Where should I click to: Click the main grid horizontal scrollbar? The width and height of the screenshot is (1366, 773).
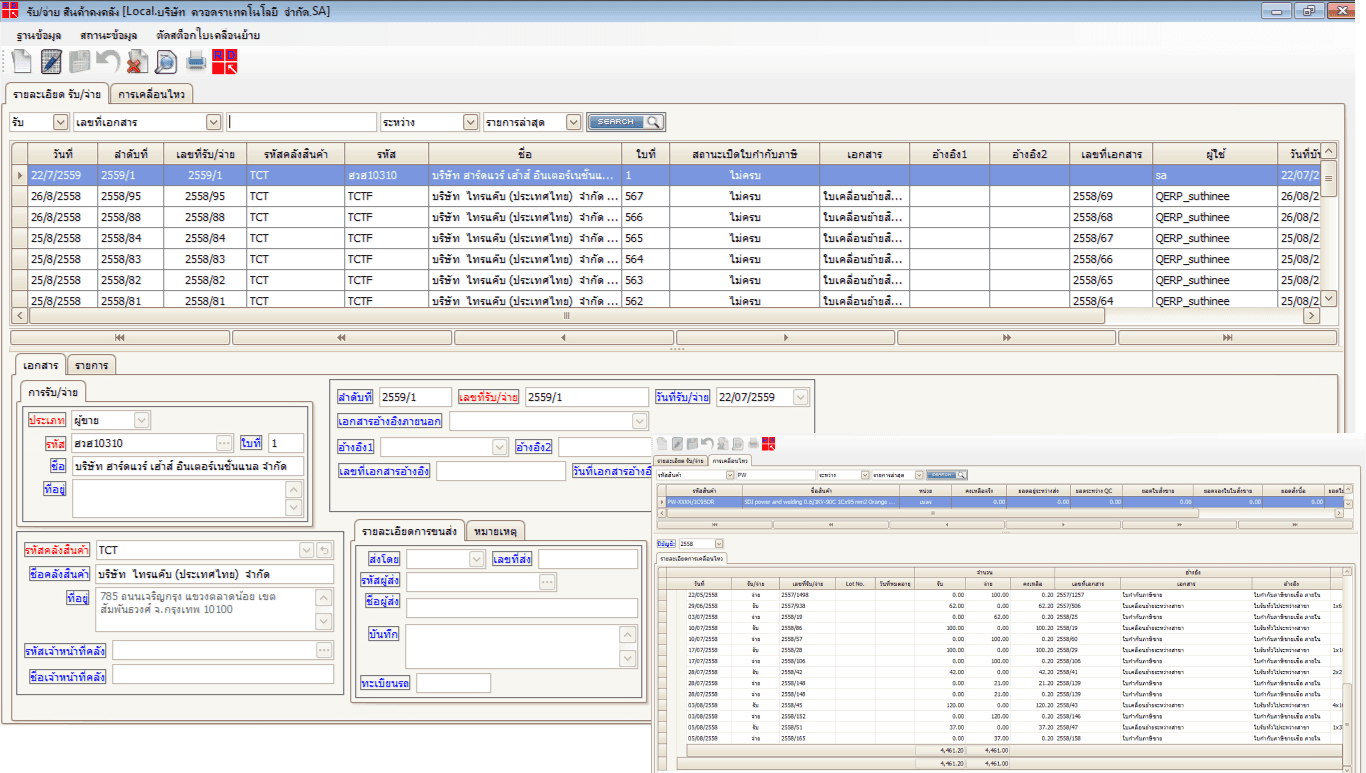pyautogui.click(x=566, y=315)
